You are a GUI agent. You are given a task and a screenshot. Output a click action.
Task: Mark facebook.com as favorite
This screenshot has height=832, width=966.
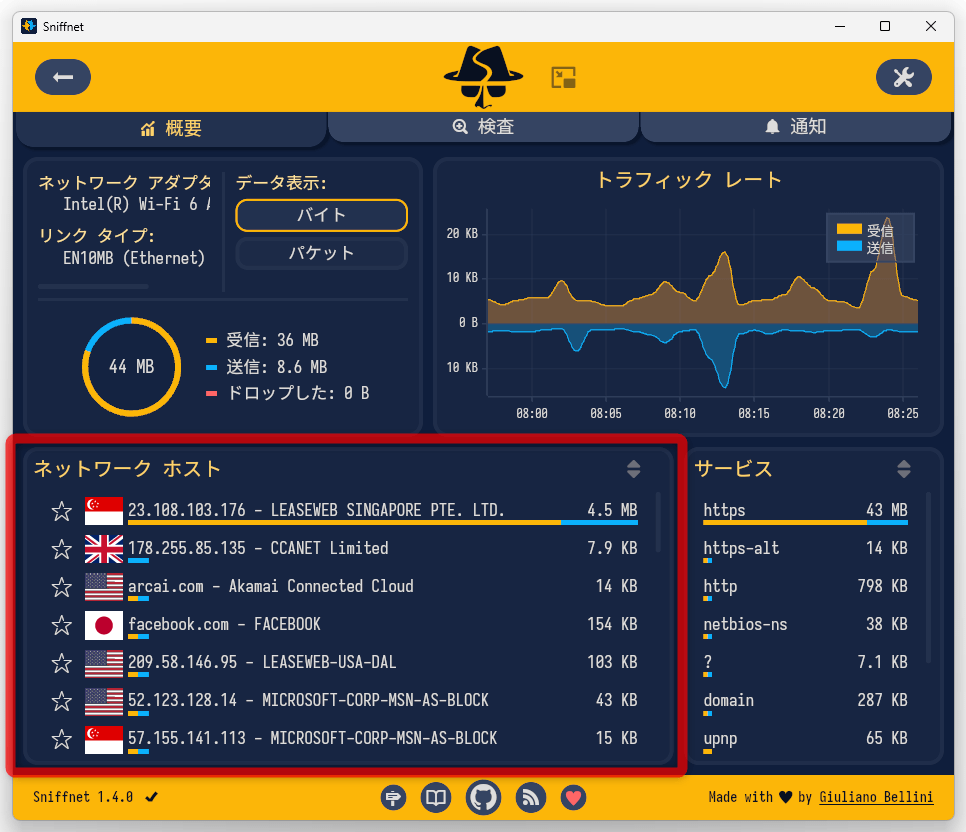click(x=62, y=625)
